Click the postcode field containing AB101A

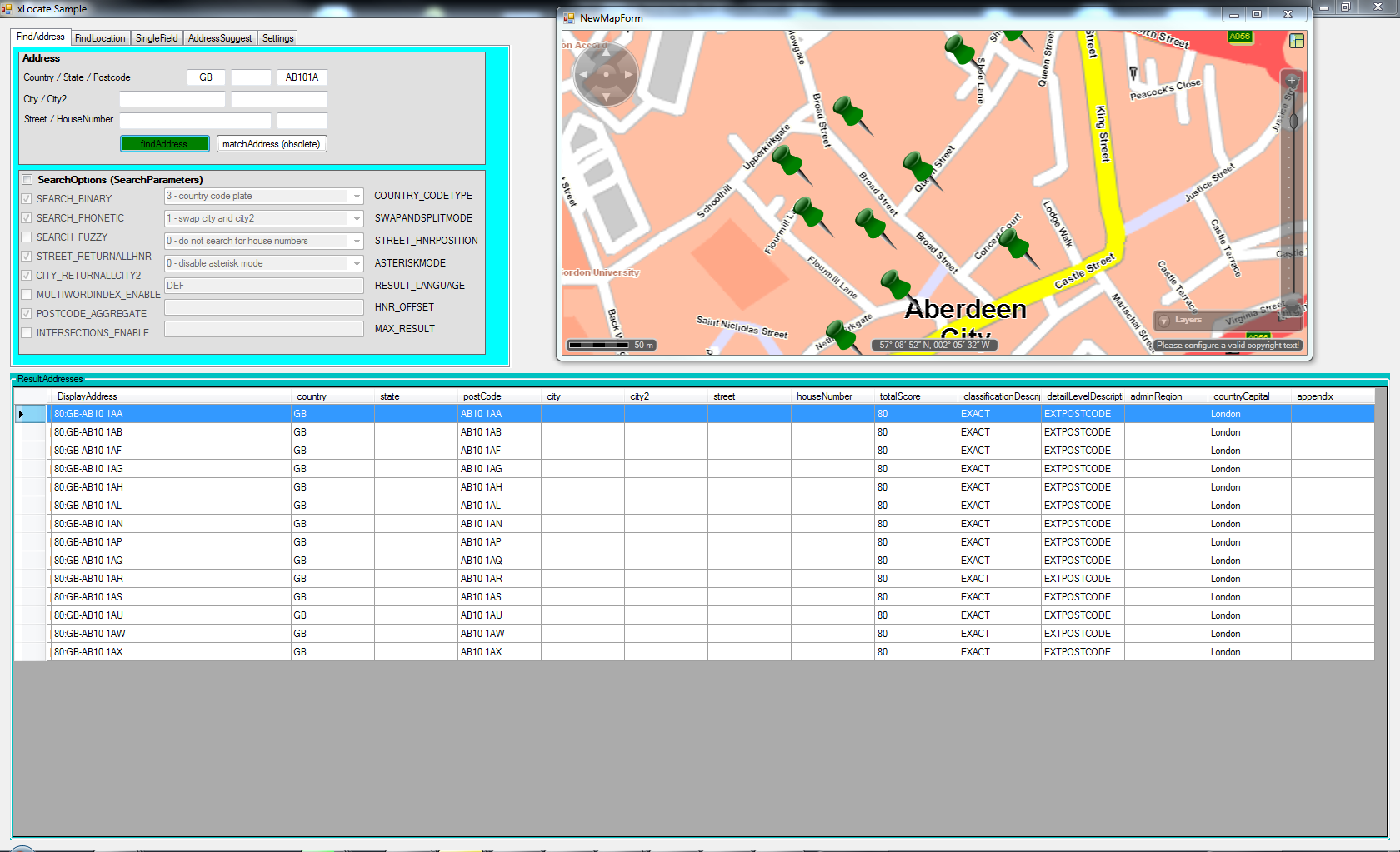[x=302, y=77]
